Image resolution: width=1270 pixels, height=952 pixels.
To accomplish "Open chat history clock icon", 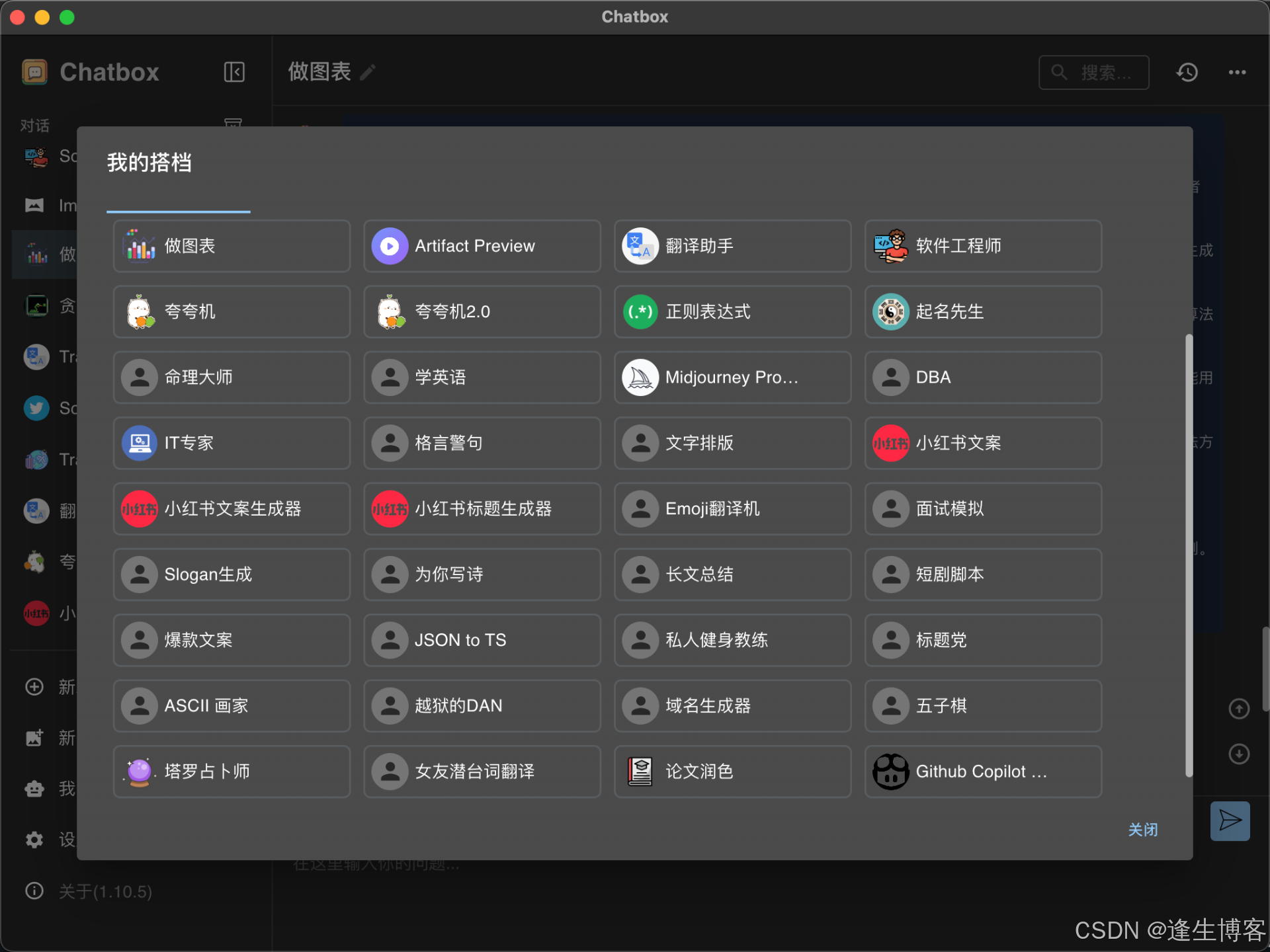I will tap(1187, 72).
